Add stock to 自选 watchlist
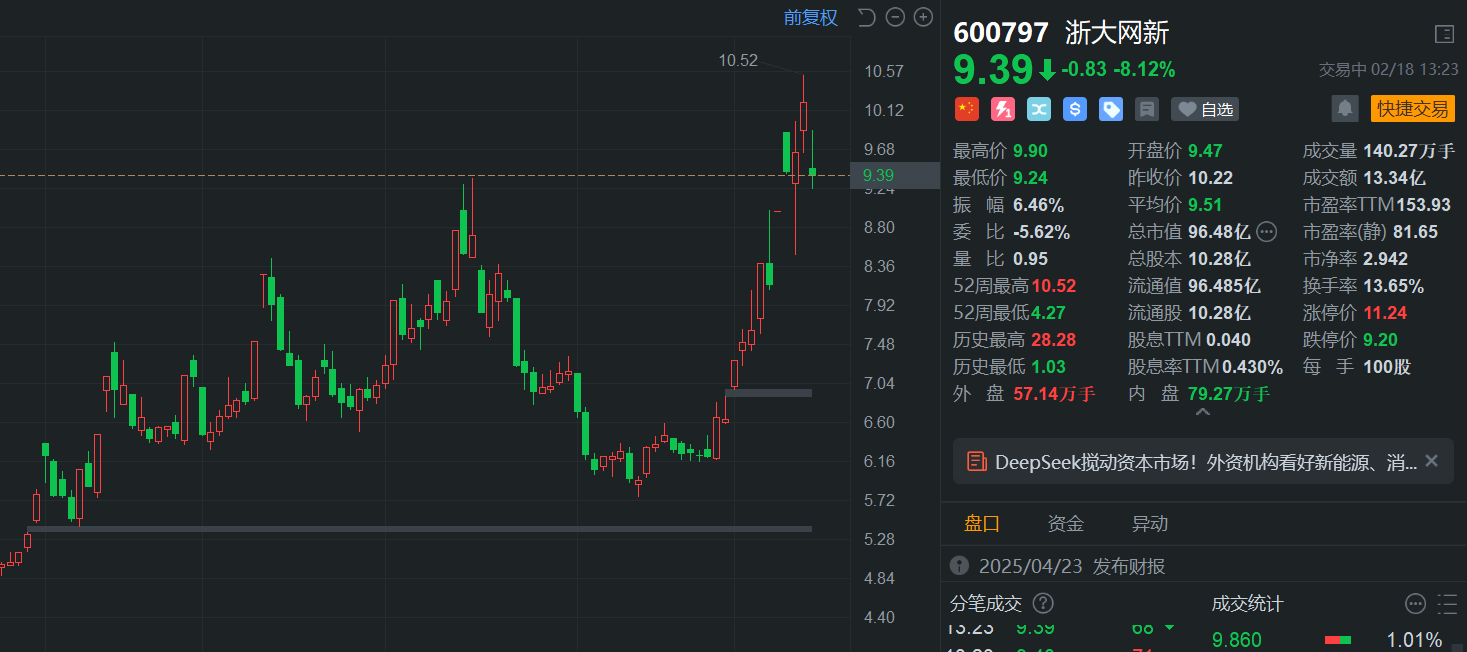The image size is (1467, 652). (x=1205, y=109)
